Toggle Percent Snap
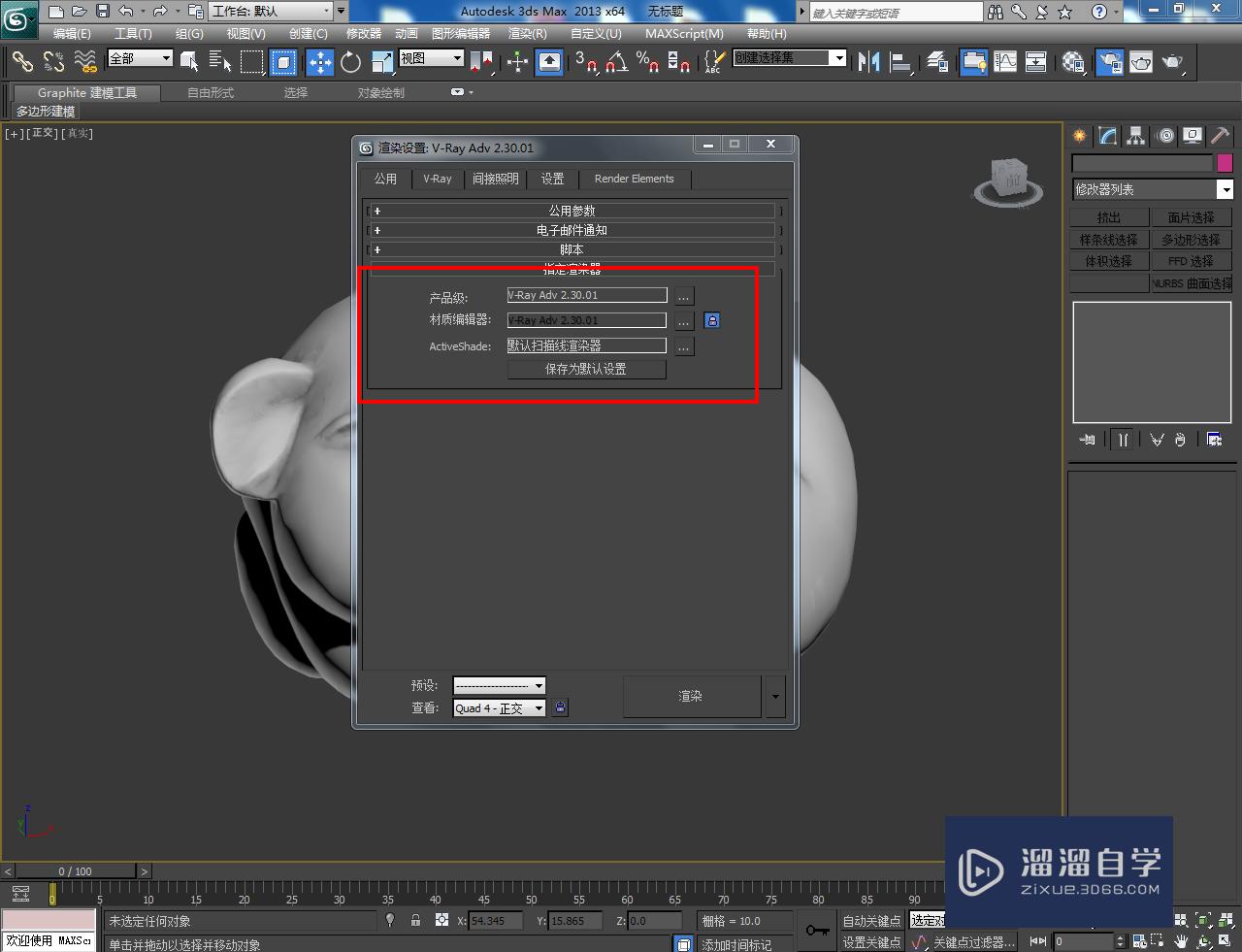The image size is (1242, 952). 647,62
